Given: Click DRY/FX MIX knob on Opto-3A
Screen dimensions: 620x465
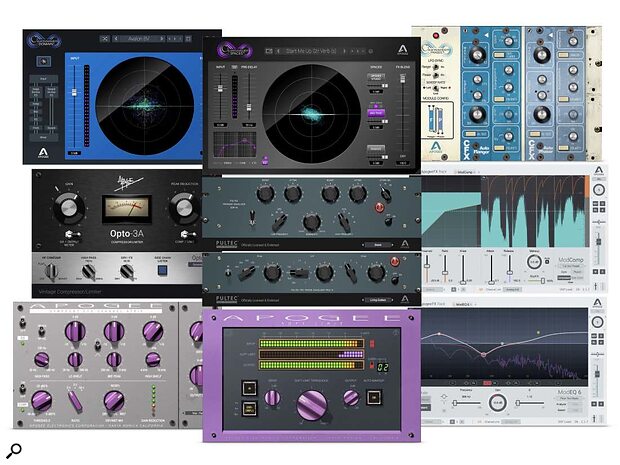Looking at the screenshot, I should (x=127, y=272).
